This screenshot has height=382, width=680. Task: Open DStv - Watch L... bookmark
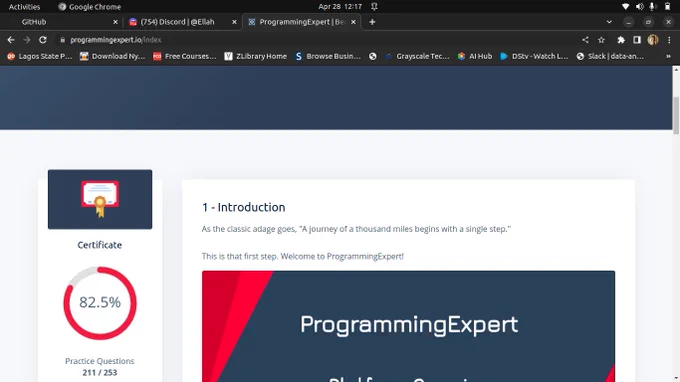coord(534,56)
